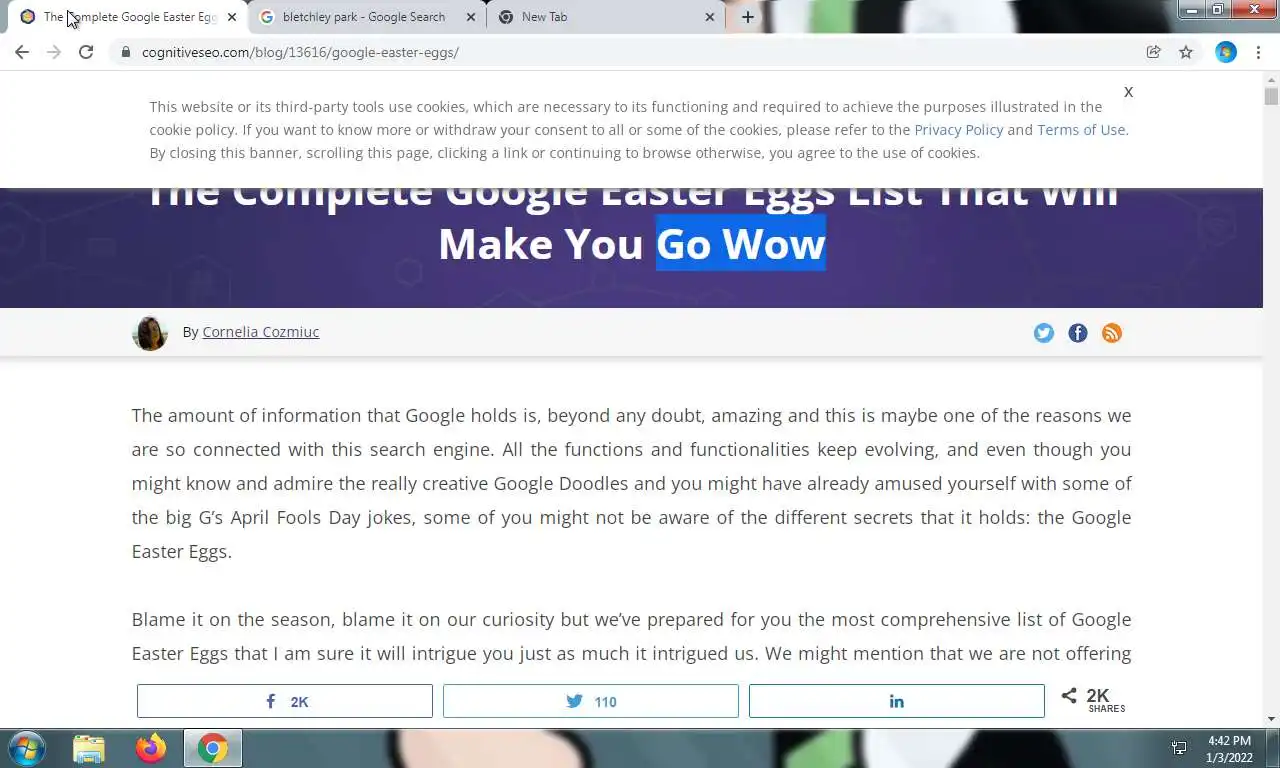Open the RSS feed icon
The height and width of the screenshot is (768, 1280).
pos(1112,333)
